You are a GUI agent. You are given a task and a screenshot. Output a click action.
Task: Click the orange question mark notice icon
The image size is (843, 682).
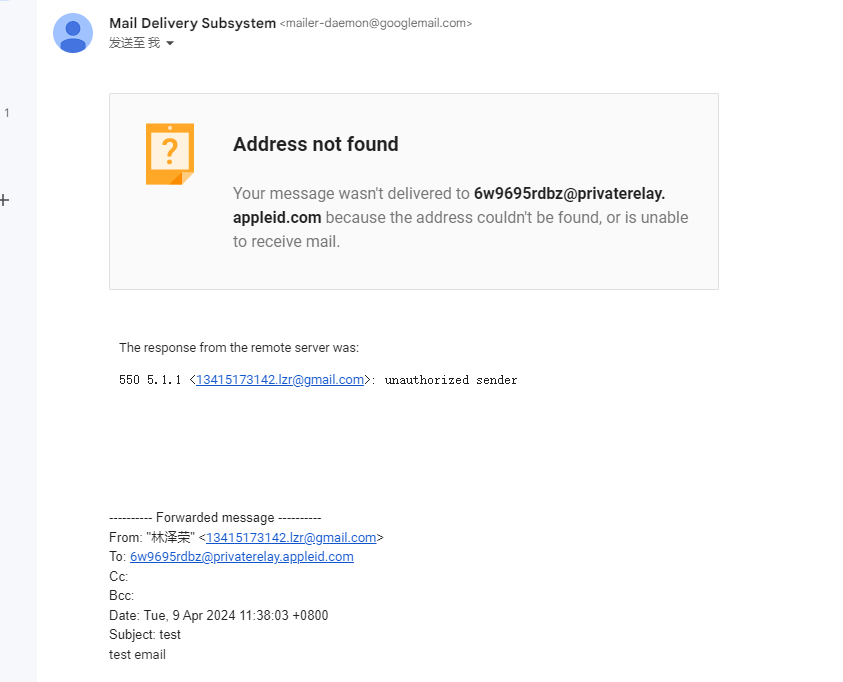[x=170, y=154]
